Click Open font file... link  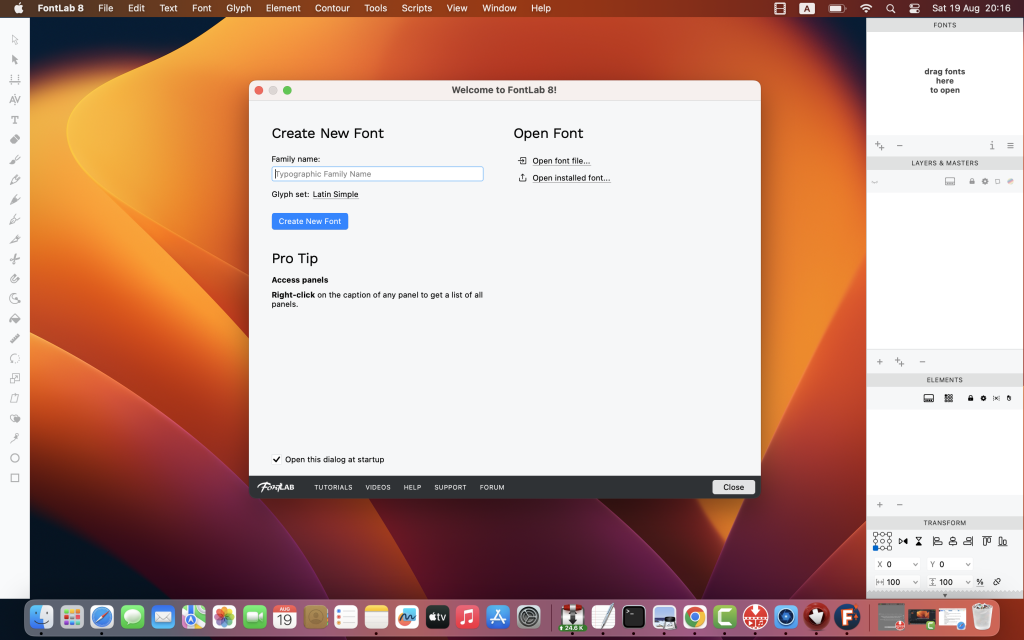click(x=561, y=161)
